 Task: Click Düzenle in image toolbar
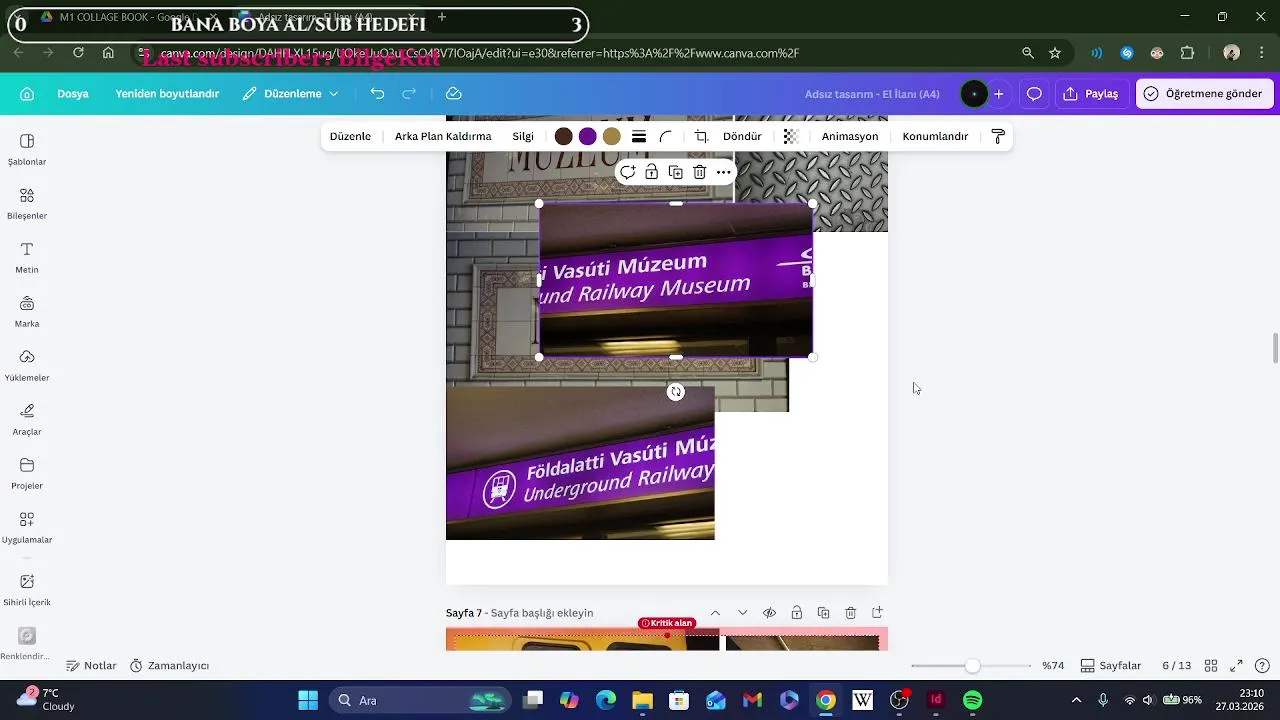350,137
